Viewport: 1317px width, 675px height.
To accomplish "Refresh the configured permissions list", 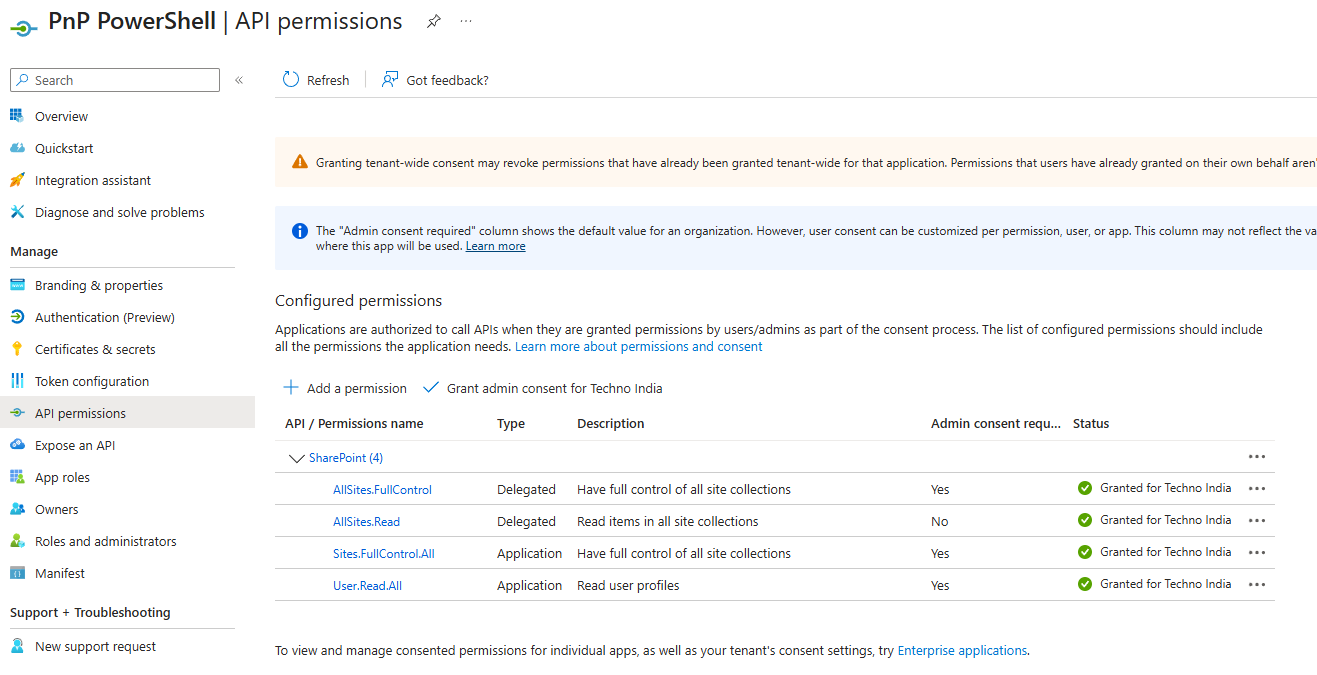I will [x=316, y=79].
